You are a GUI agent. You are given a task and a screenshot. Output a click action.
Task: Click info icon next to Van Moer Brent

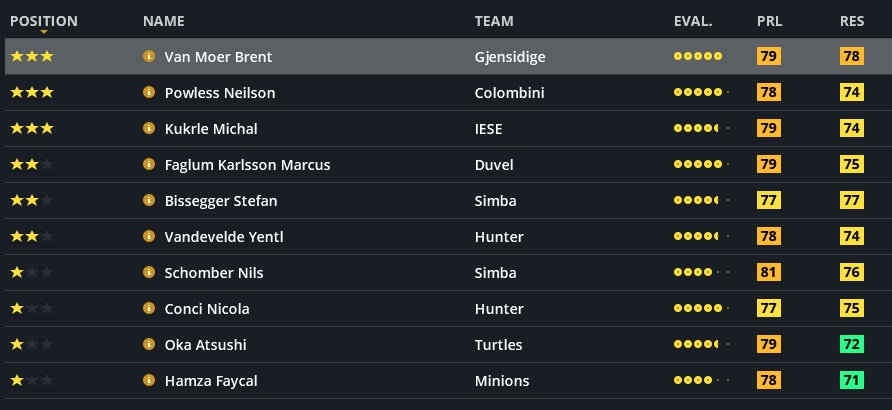[149, 57]
